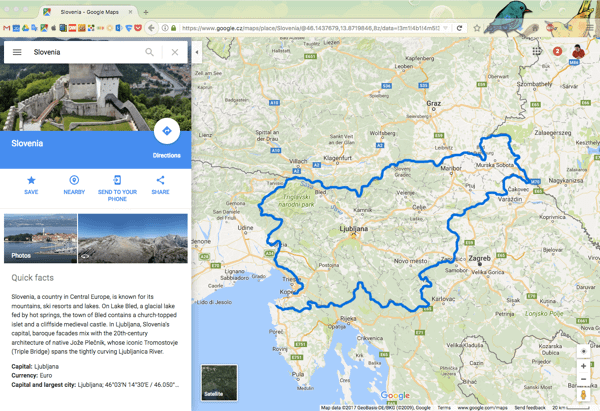Open the notifications badge
The height and width of the screenshot is (411, 600).
557,51
